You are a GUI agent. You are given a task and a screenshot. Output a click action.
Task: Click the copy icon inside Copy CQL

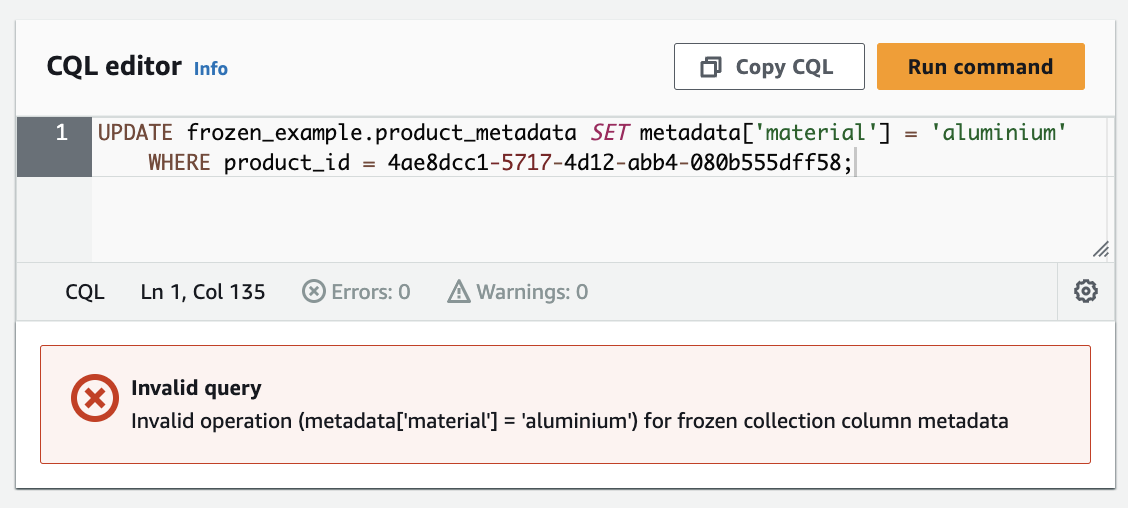711,67
